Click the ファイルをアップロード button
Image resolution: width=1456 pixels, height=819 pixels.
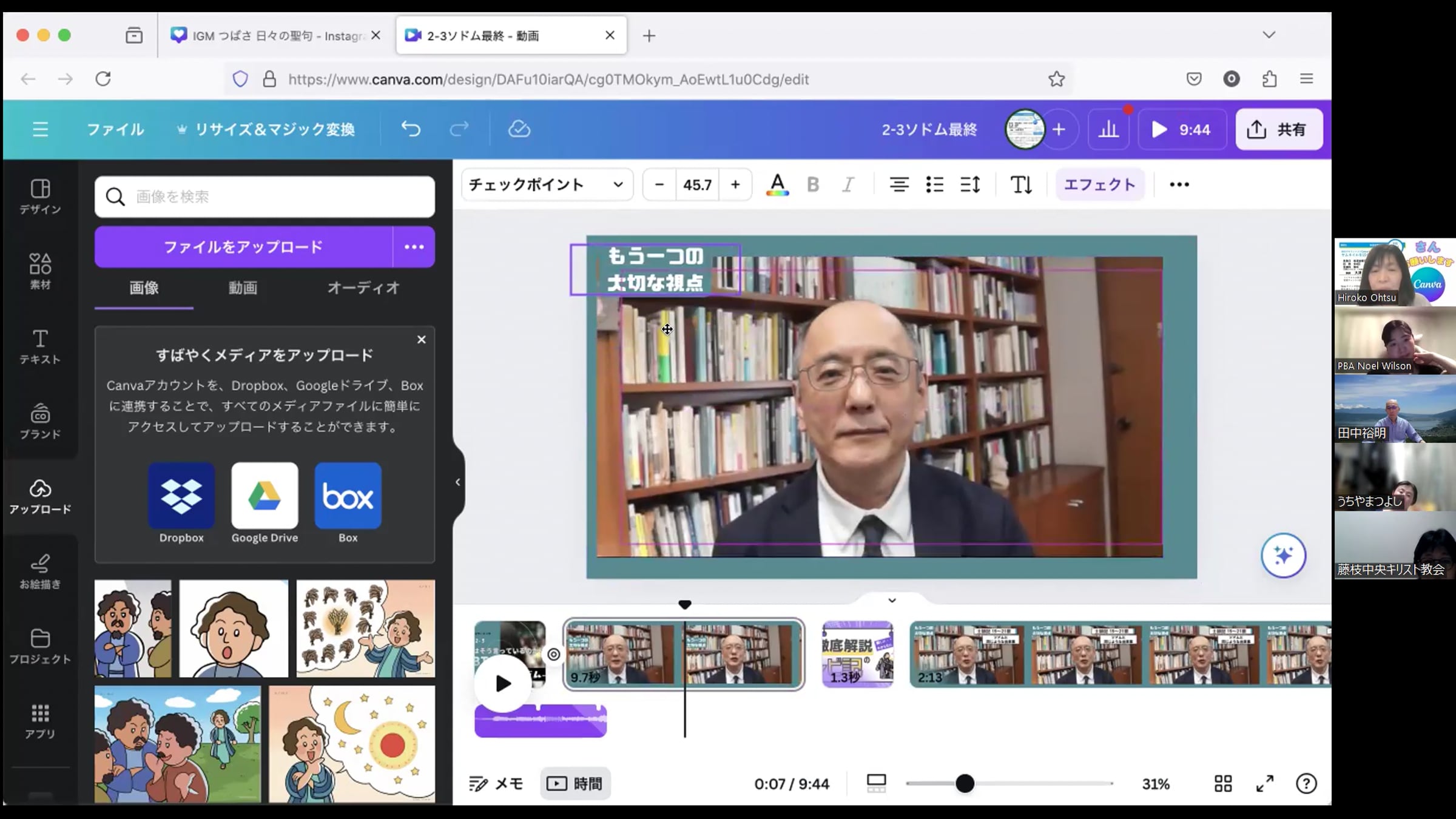tap(243, 247)
